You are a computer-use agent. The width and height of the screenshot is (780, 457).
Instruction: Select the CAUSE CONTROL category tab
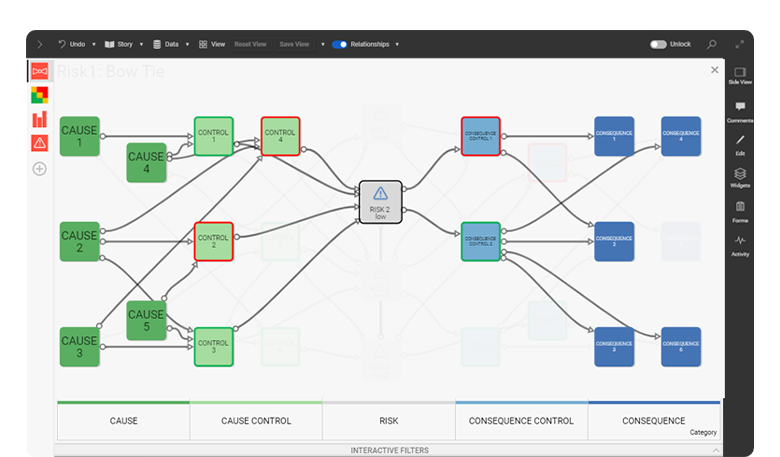coord(256,421)
